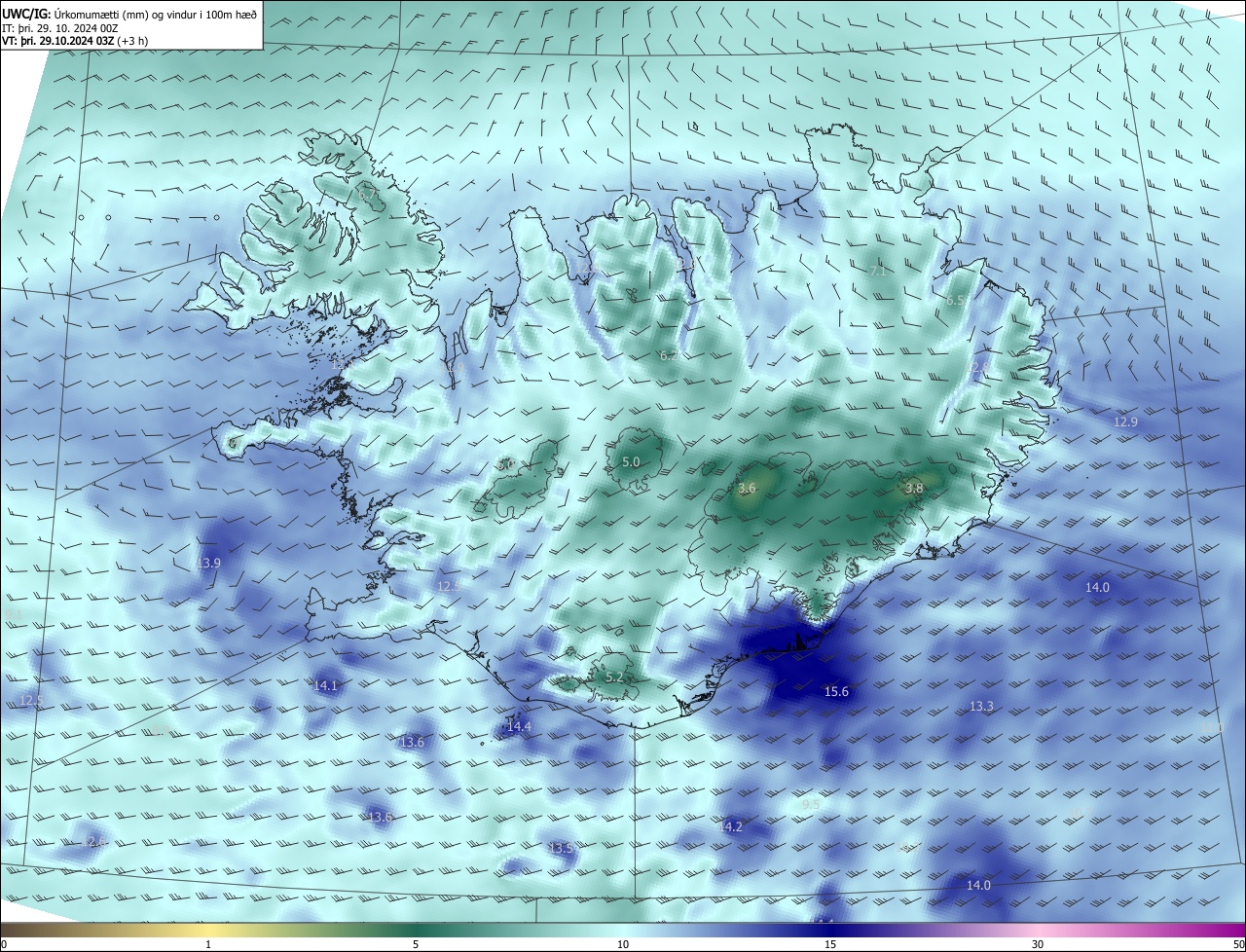Click the 'VT: þri. 29.10.2024 03Z' line
This screenshot has height=952, width=1246.
57,42
